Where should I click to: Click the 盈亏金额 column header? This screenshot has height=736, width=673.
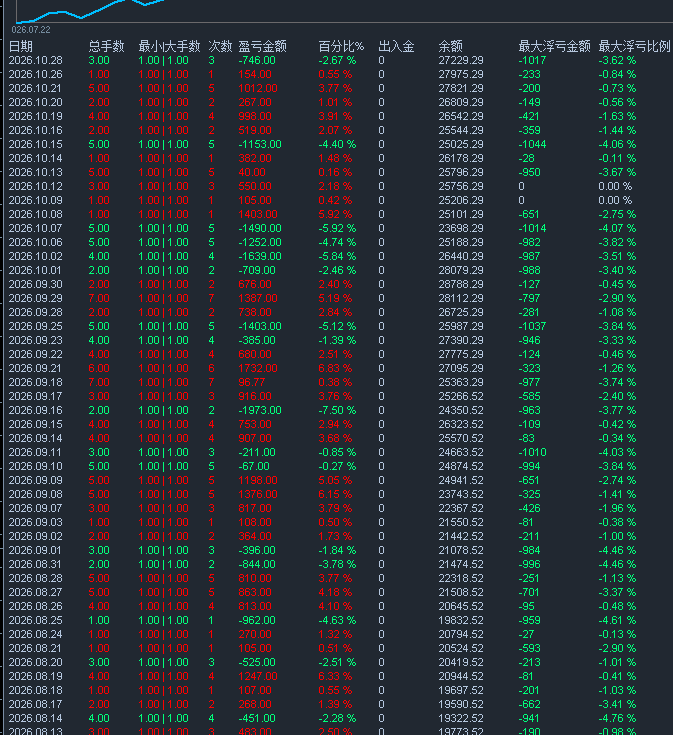coord(262,46)
